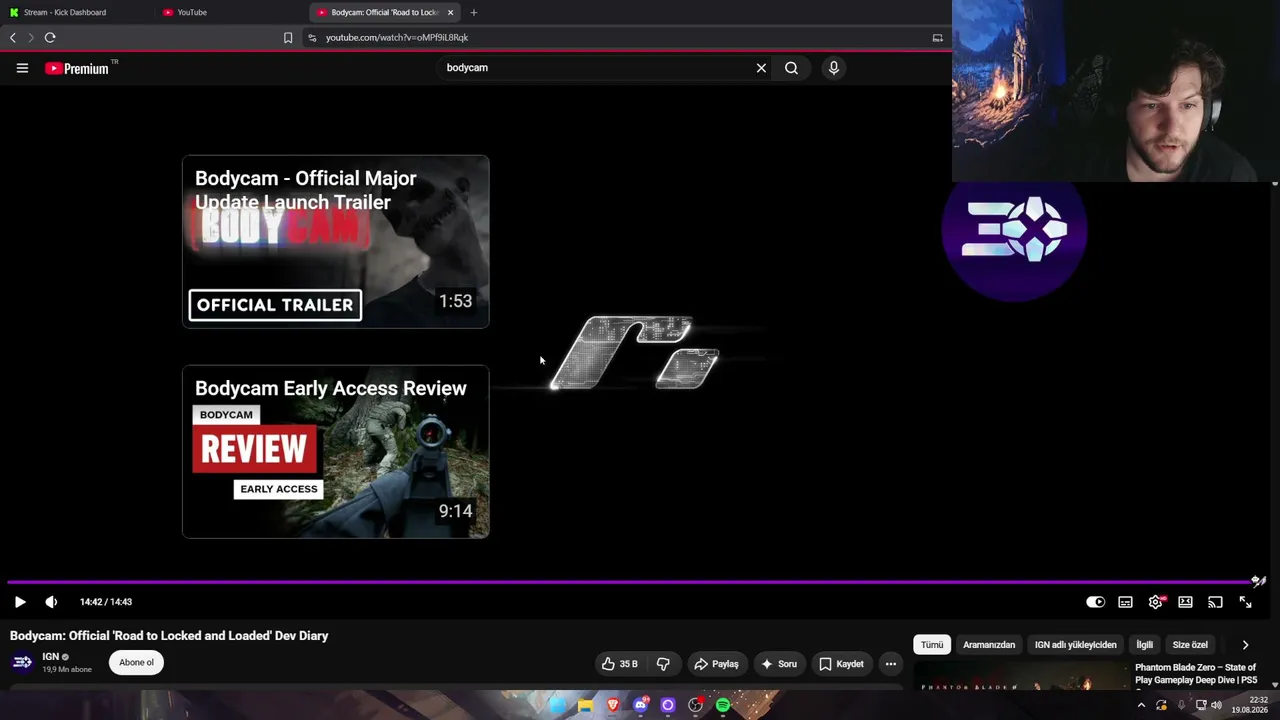
Task: Bookmark this page
Action: click(x=288, y=38)
